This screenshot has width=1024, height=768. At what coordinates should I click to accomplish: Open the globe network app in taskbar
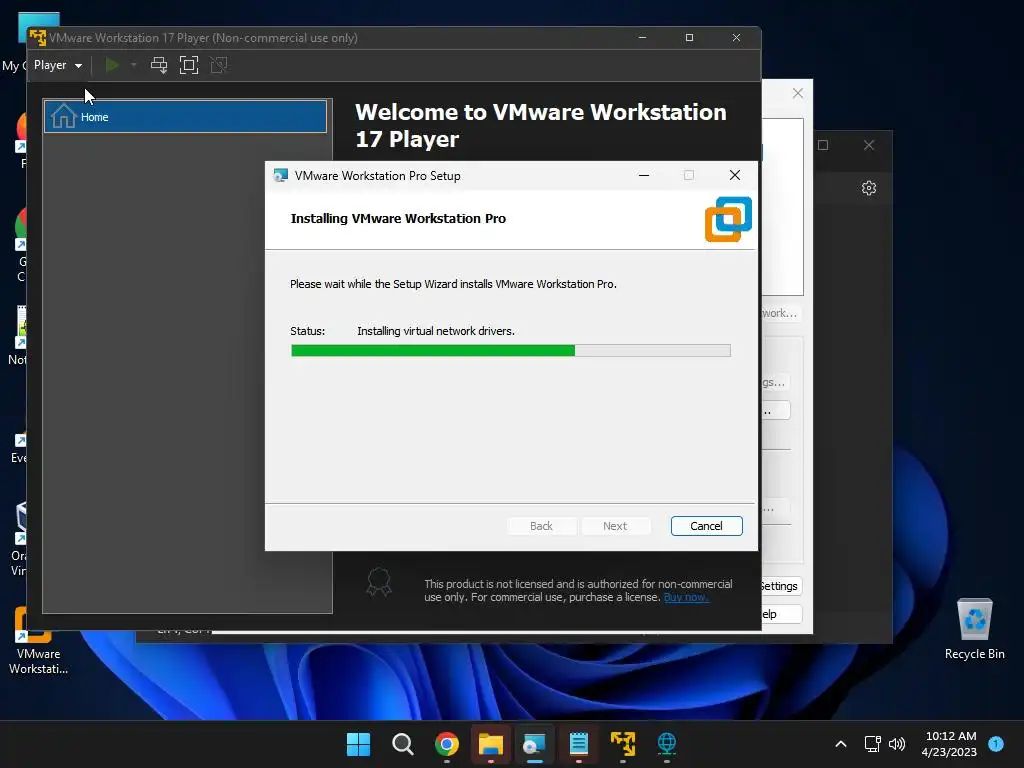666,744
